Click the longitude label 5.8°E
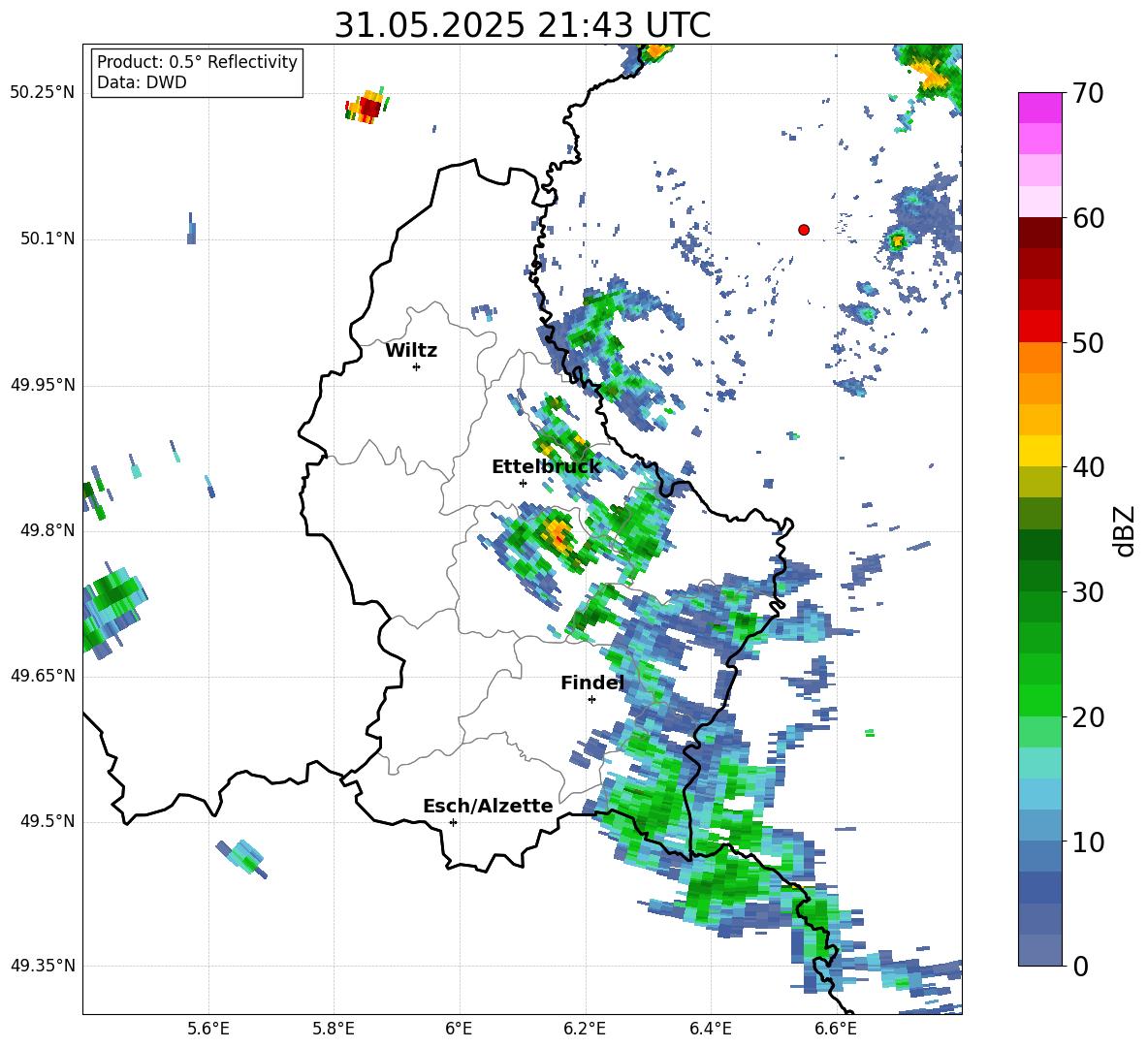The height and width of the screenshot is (1048, 1148). (335, 1029)
